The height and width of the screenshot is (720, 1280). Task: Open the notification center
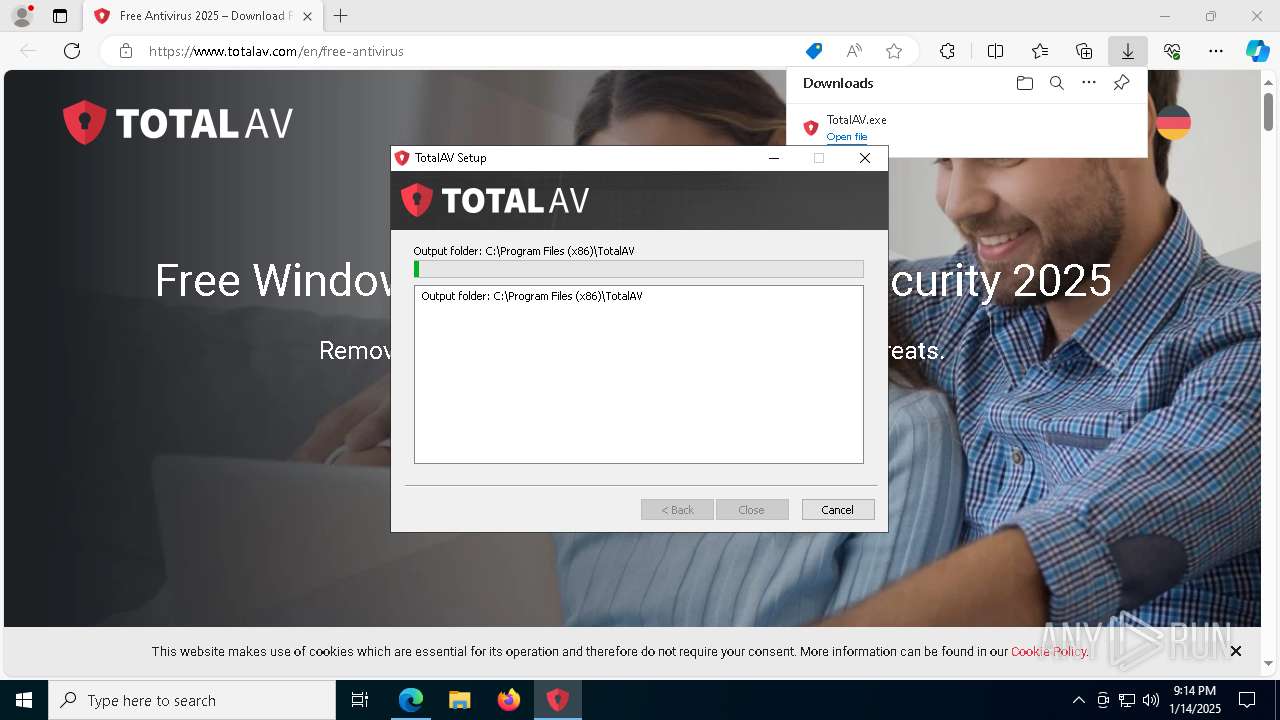(1247, 700)
